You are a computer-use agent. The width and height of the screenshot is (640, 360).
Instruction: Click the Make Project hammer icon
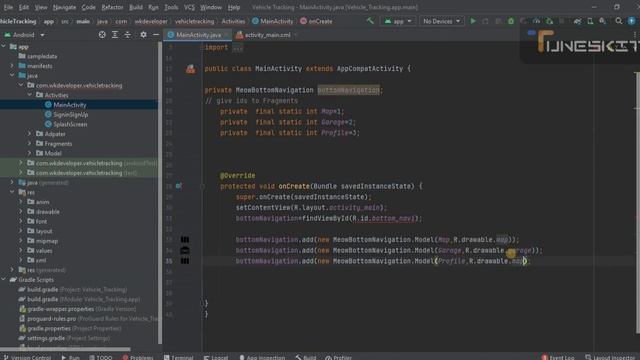coord(370,21)
